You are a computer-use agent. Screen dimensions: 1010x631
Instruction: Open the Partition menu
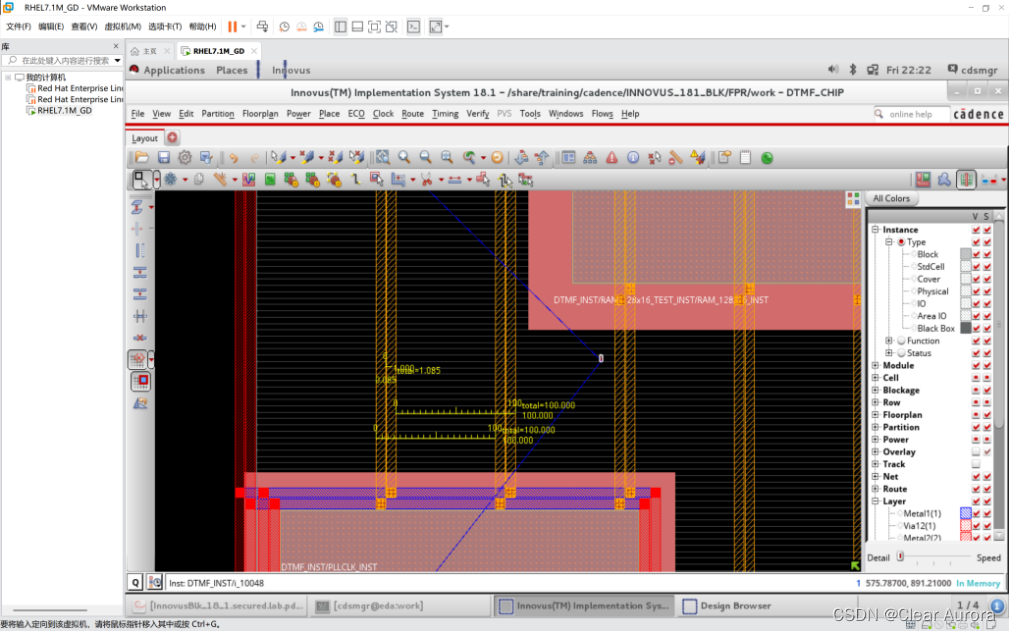coord(218,114)
